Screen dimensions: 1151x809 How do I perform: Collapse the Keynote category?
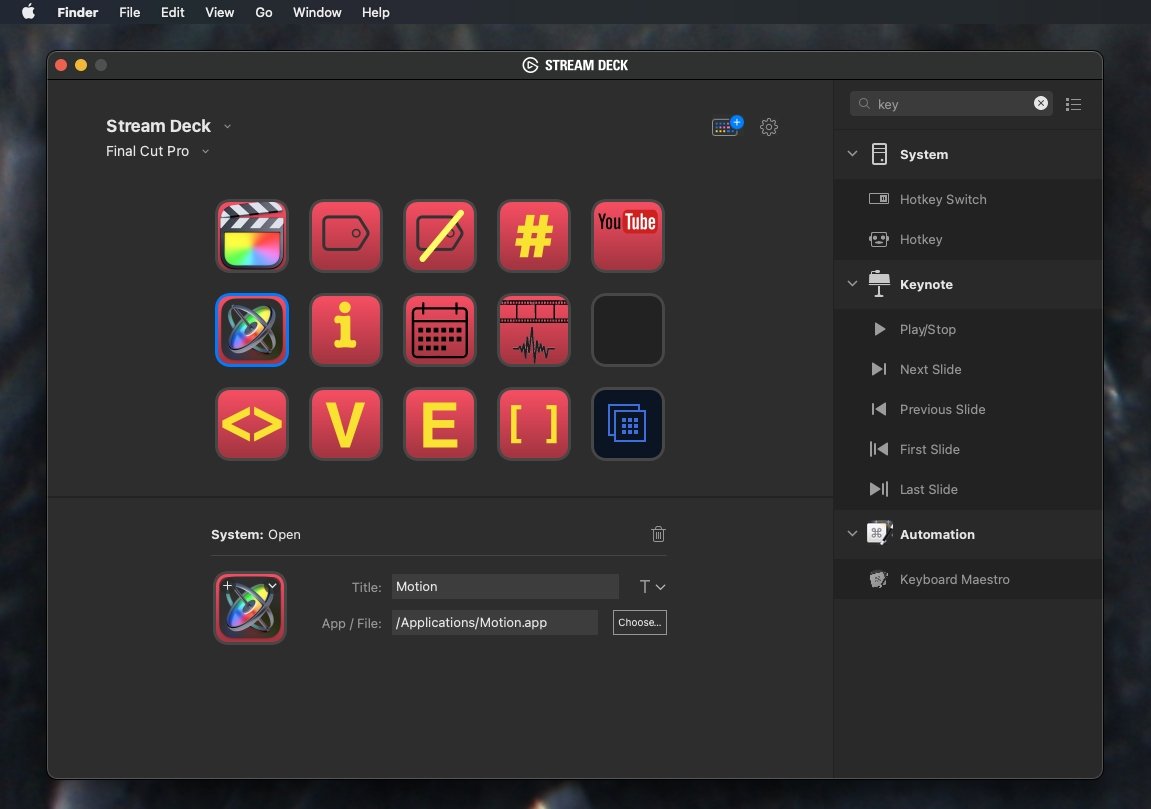point(852,283)
